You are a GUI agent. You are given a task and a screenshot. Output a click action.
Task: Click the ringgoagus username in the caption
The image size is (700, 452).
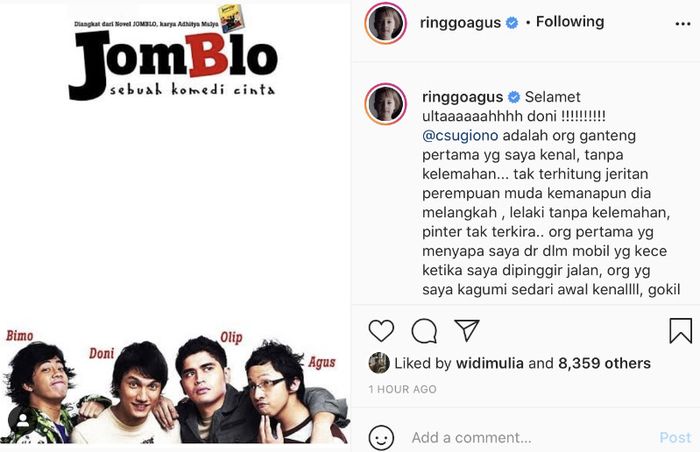pos(462,96)
